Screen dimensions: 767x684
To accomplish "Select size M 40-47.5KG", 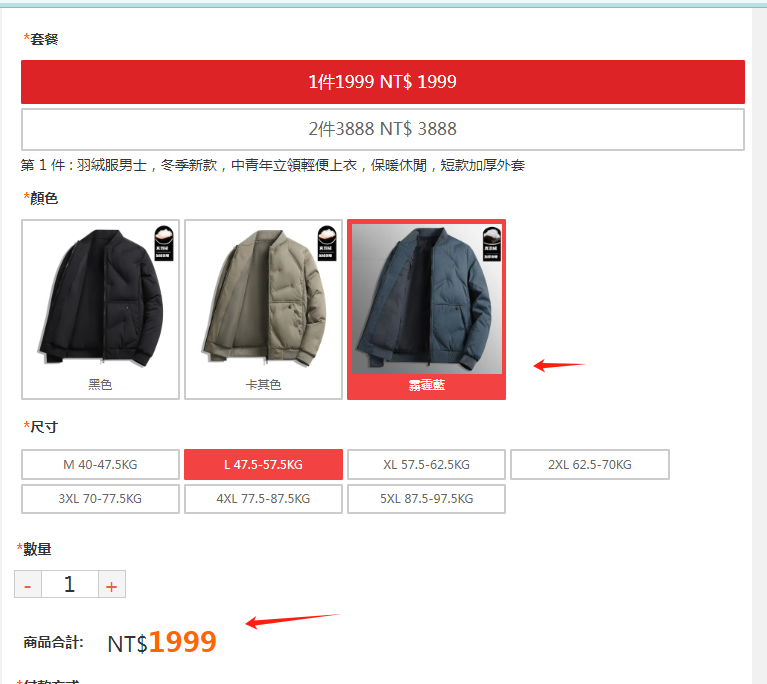I will click(100, 464).
